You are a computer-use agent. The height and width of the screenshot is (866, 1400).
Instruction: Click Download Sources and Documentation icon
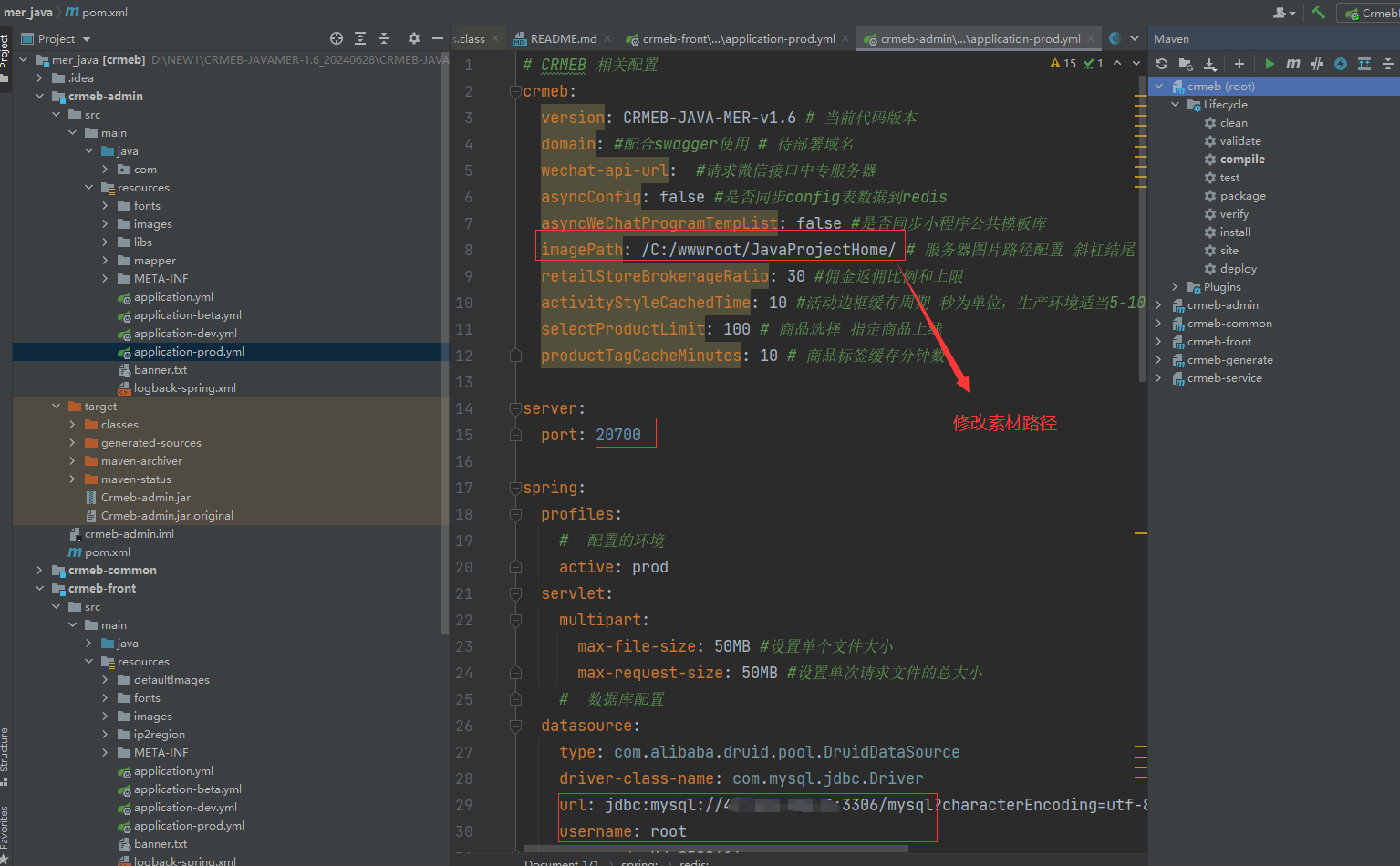tap(1210, 64)
